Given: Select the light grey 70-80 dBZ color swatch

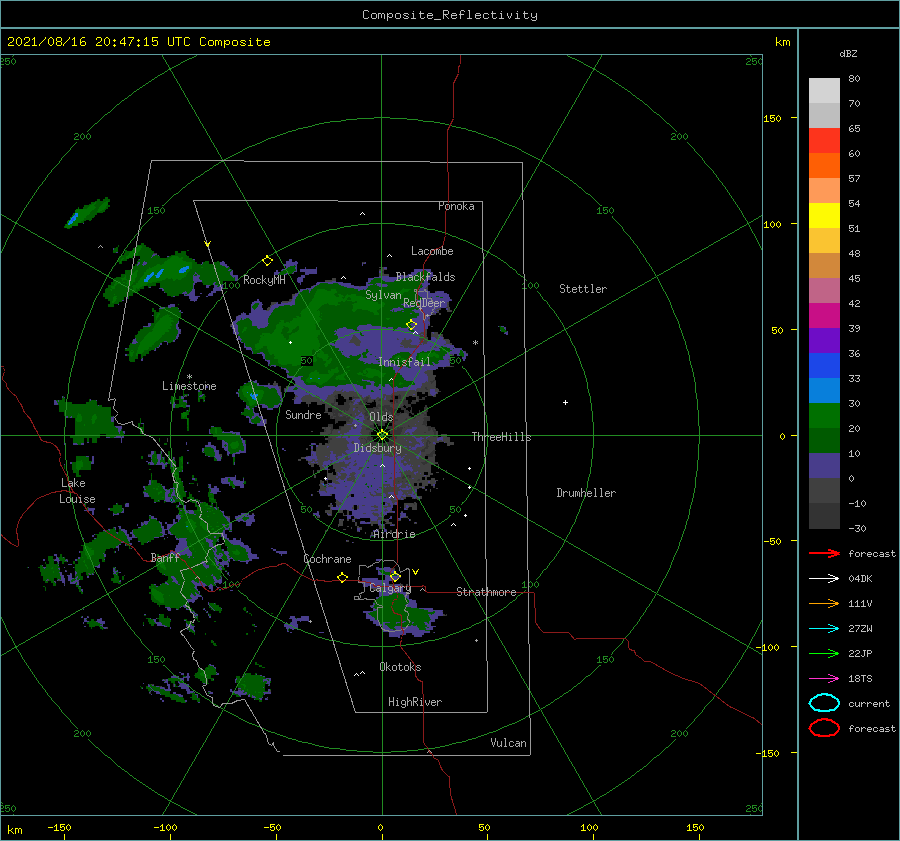Looking at the screenshot, I should coord(824,91).
